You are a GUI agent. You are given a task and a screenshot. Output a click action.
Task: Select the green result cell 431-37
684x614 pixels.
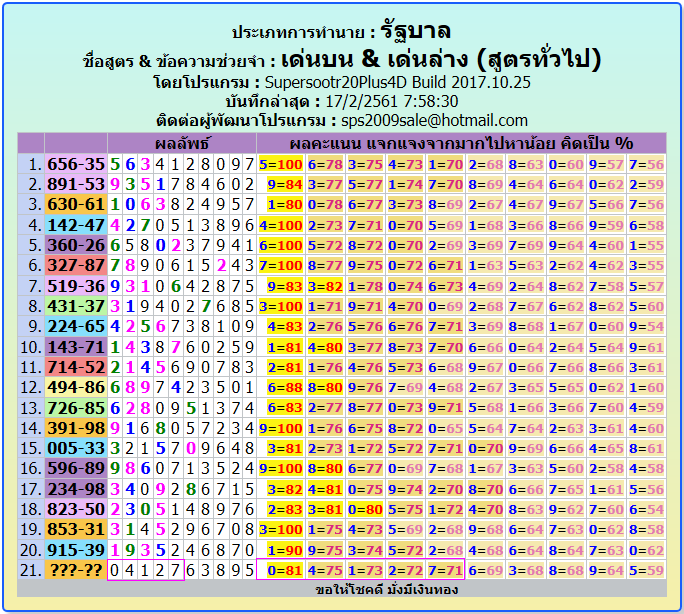(76, 306)
